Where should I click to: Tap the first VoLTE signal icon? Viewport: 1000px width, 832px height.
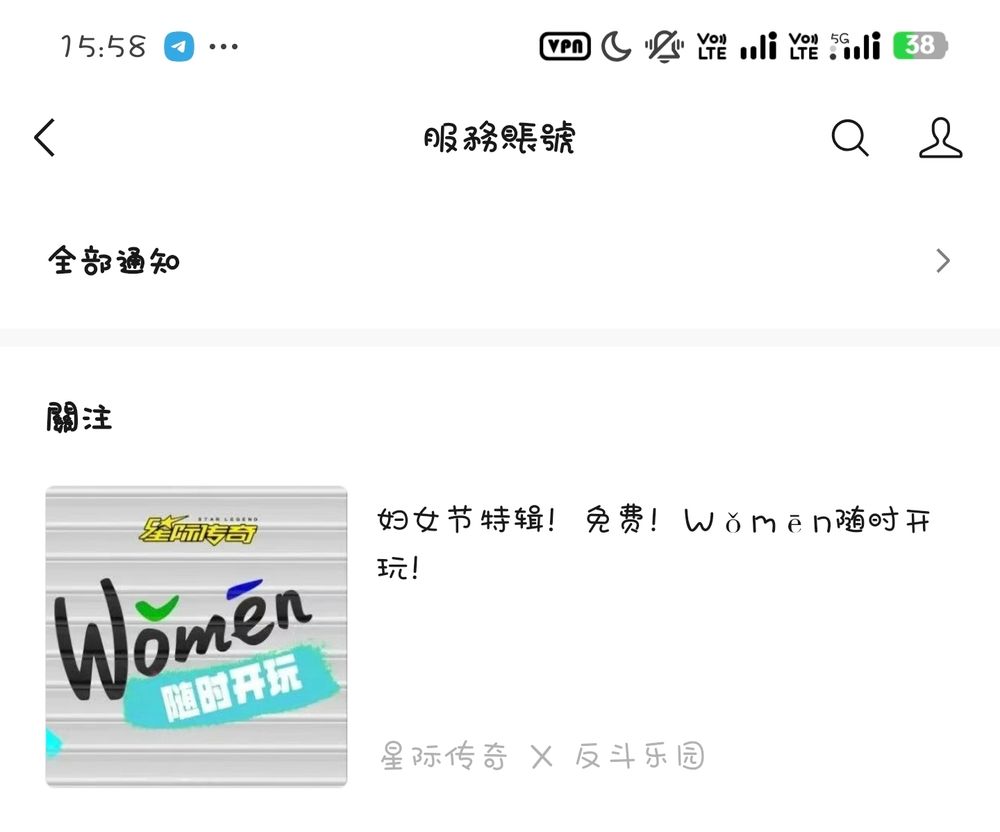coord(712,46)
